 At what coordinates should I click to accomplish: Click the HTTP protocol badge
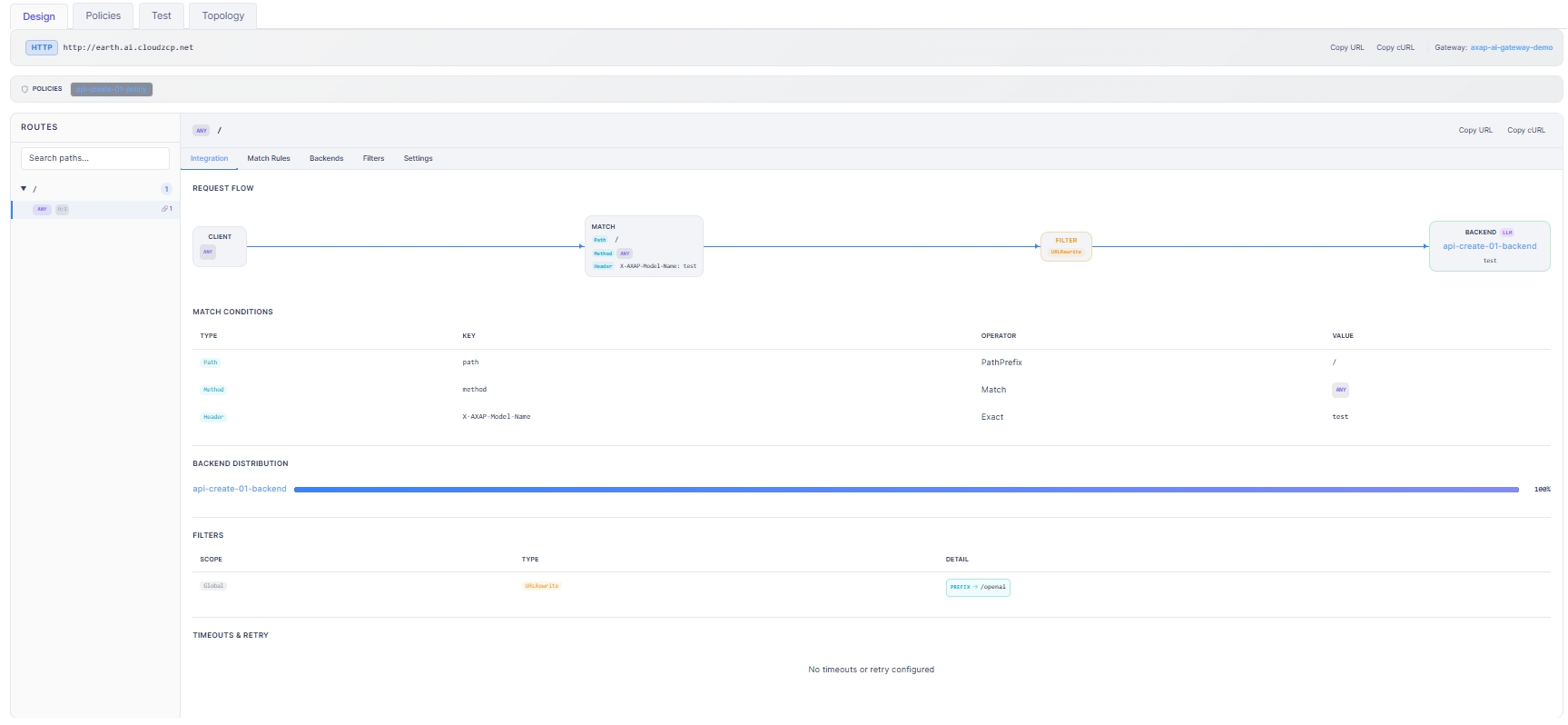coord(42,47)
